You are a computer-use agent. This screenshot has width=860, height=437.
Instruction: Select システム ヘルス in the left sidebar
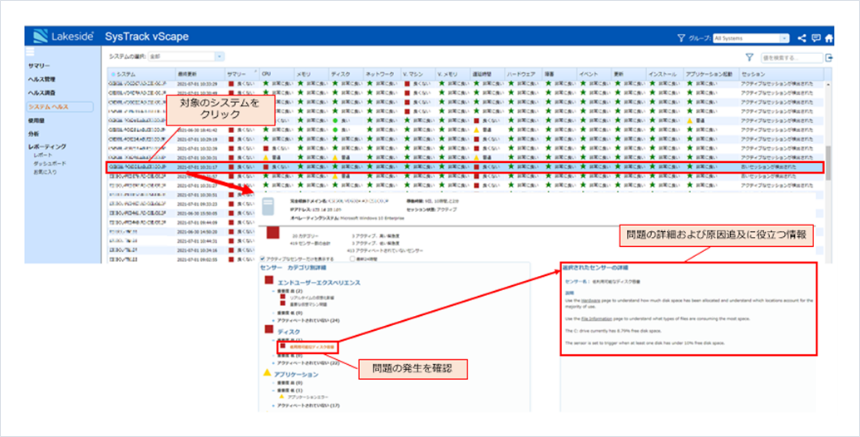pos(50,105)
